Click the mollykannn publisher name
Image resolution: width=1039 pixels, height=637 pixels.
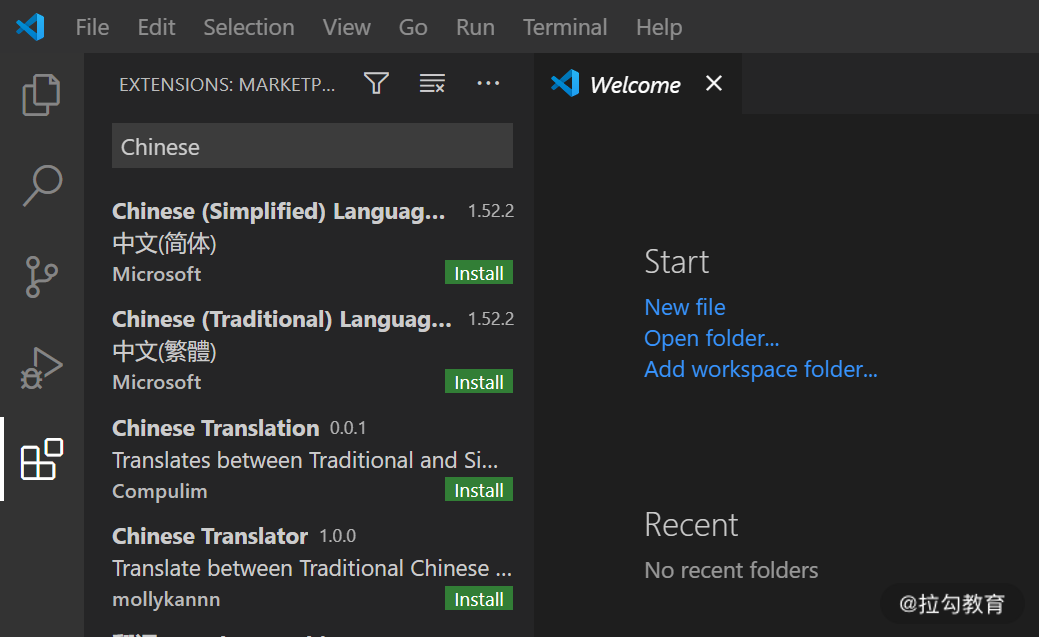[166, 600]
